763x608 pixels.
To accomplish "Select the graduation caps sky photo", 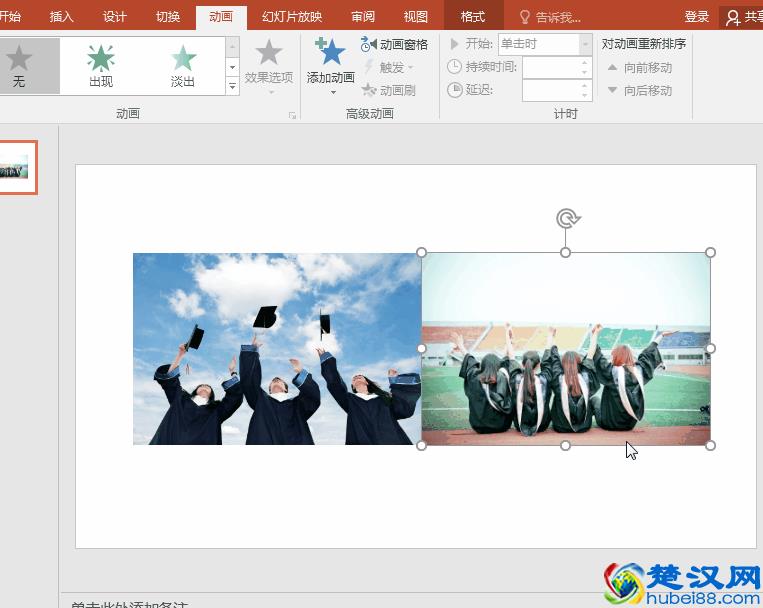I will (x=277, y=349).
